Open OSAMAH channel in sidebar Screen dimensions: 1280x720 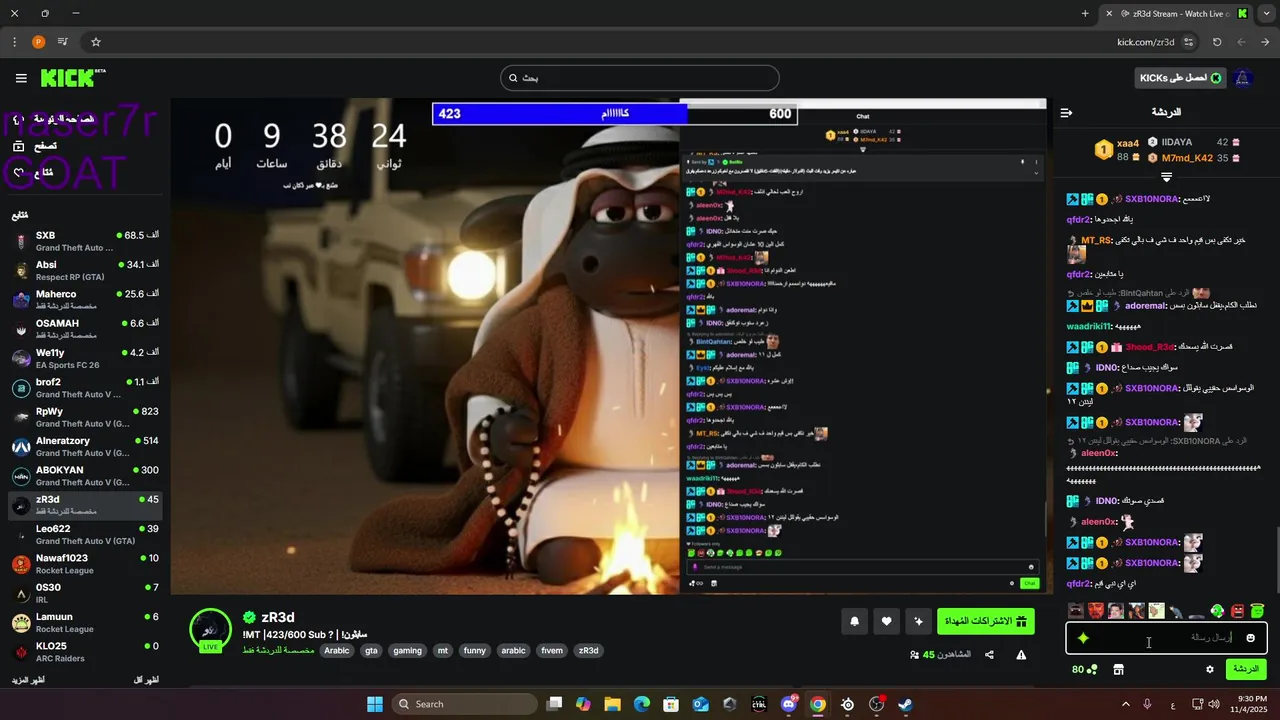84,329
